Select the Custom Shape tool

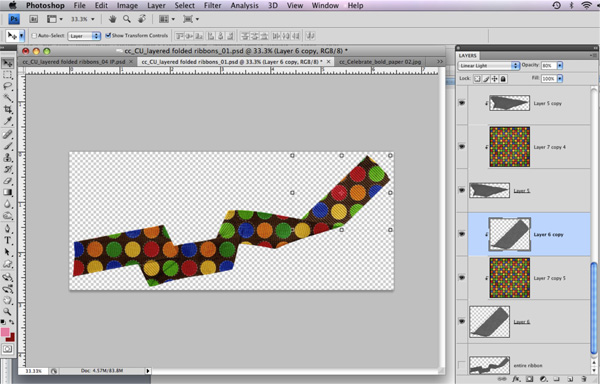tap(8, 264)
